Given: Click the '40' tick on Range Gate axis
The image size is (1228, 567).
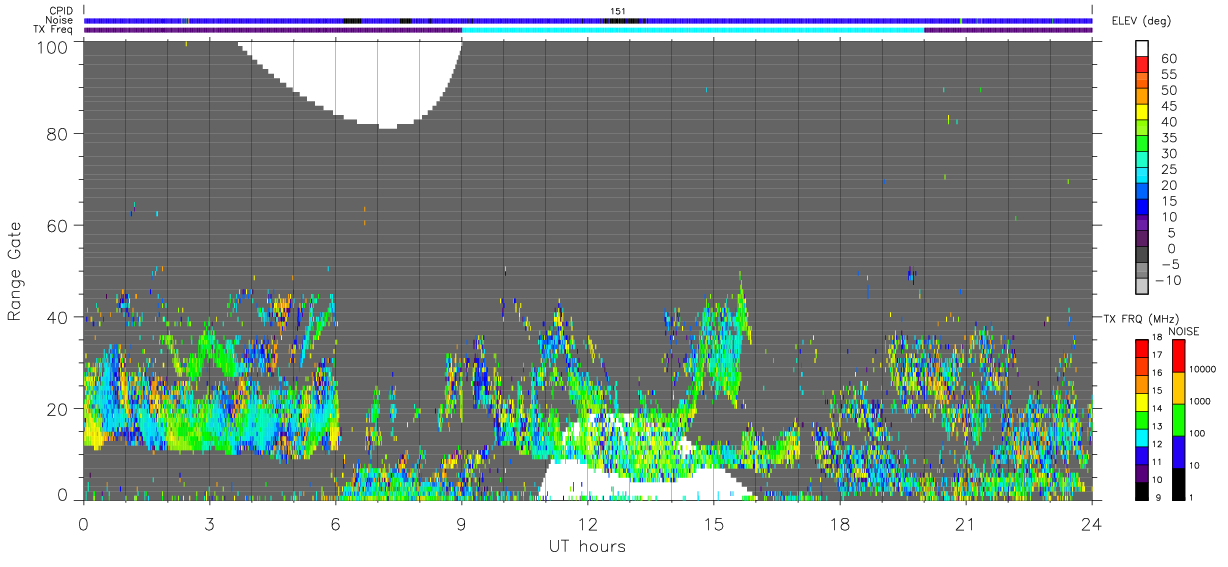Looking at the screenshot, I should (58, 317).
